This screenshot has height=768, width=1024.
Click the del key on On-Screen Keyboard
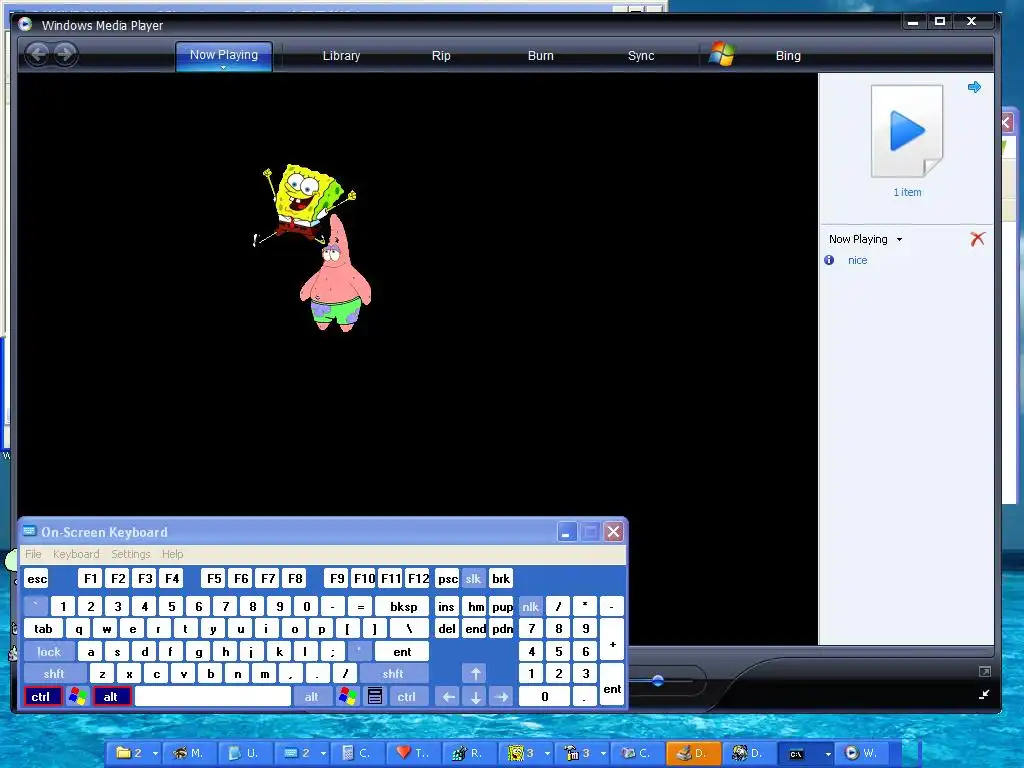447,629
